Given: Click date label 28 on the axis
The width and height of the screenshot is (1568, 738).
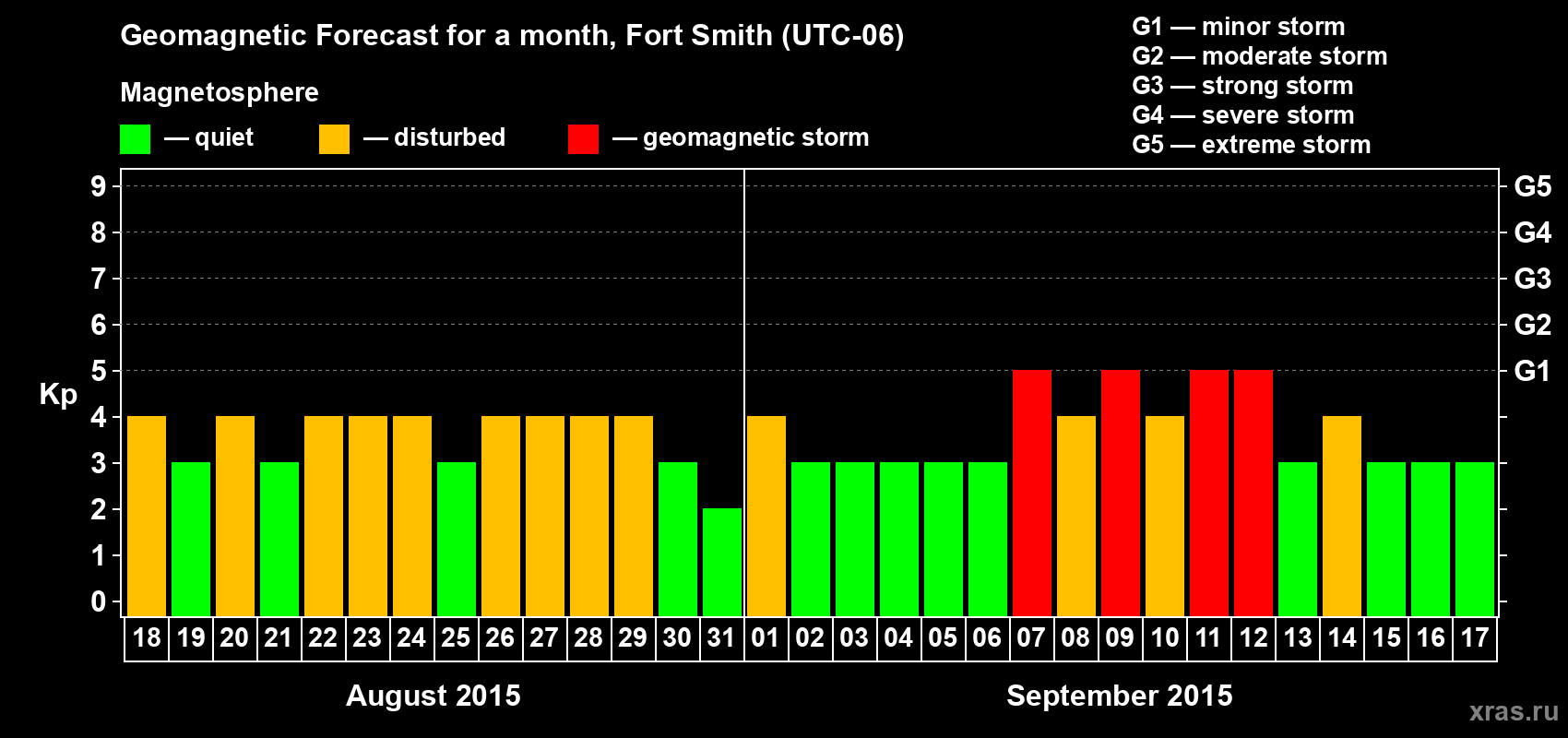Looking at the screenshot, I should [588, 638].
